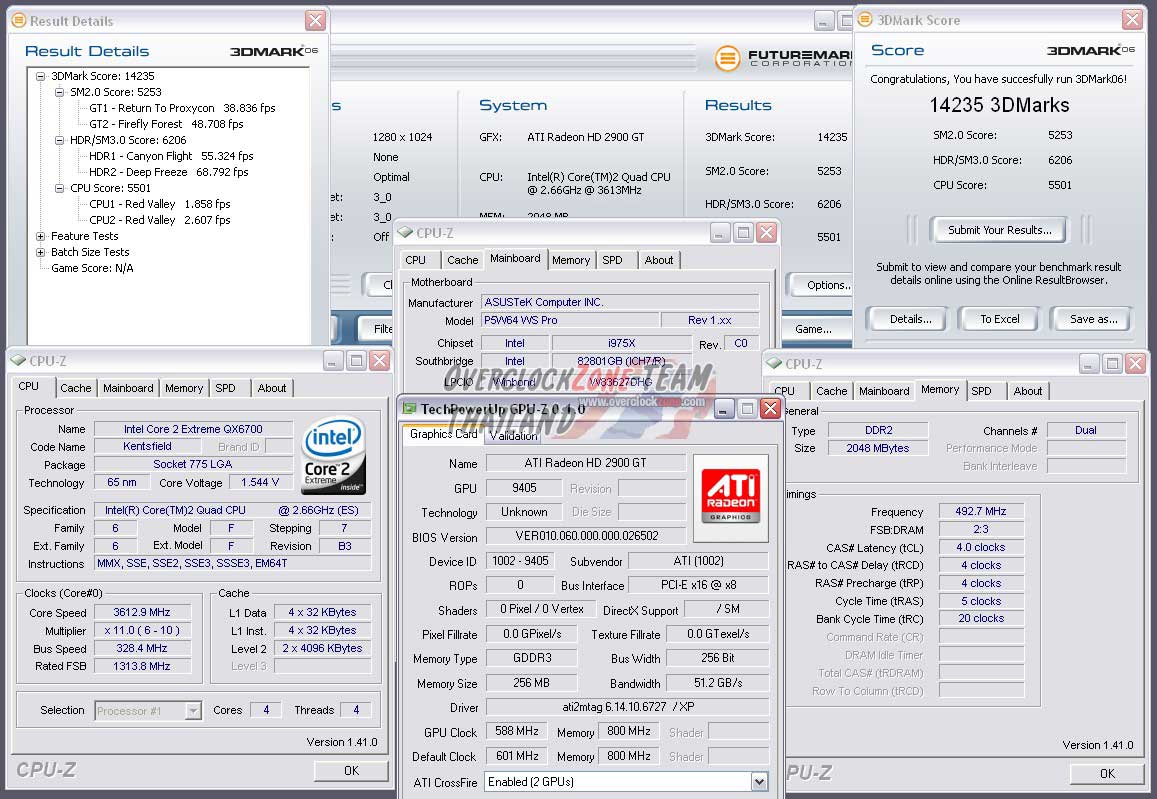This screenshot has height=799, width=1157.
Task: Open Cache tab in right CPU-Z window
Action: point(832,391)
